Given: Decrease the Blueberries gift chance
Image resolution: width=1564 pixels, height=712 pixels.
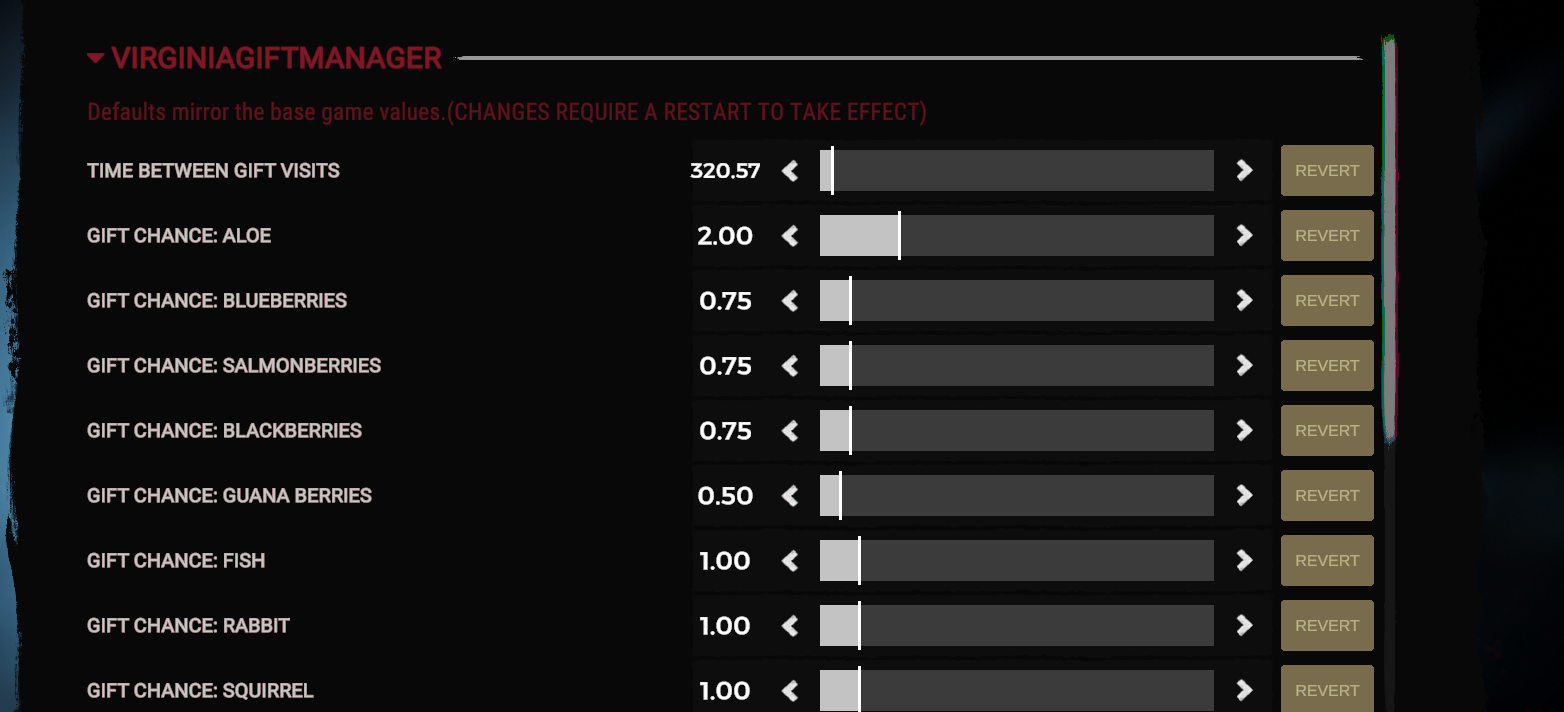Looking at the screenshot, I should (x=790, y=301).
